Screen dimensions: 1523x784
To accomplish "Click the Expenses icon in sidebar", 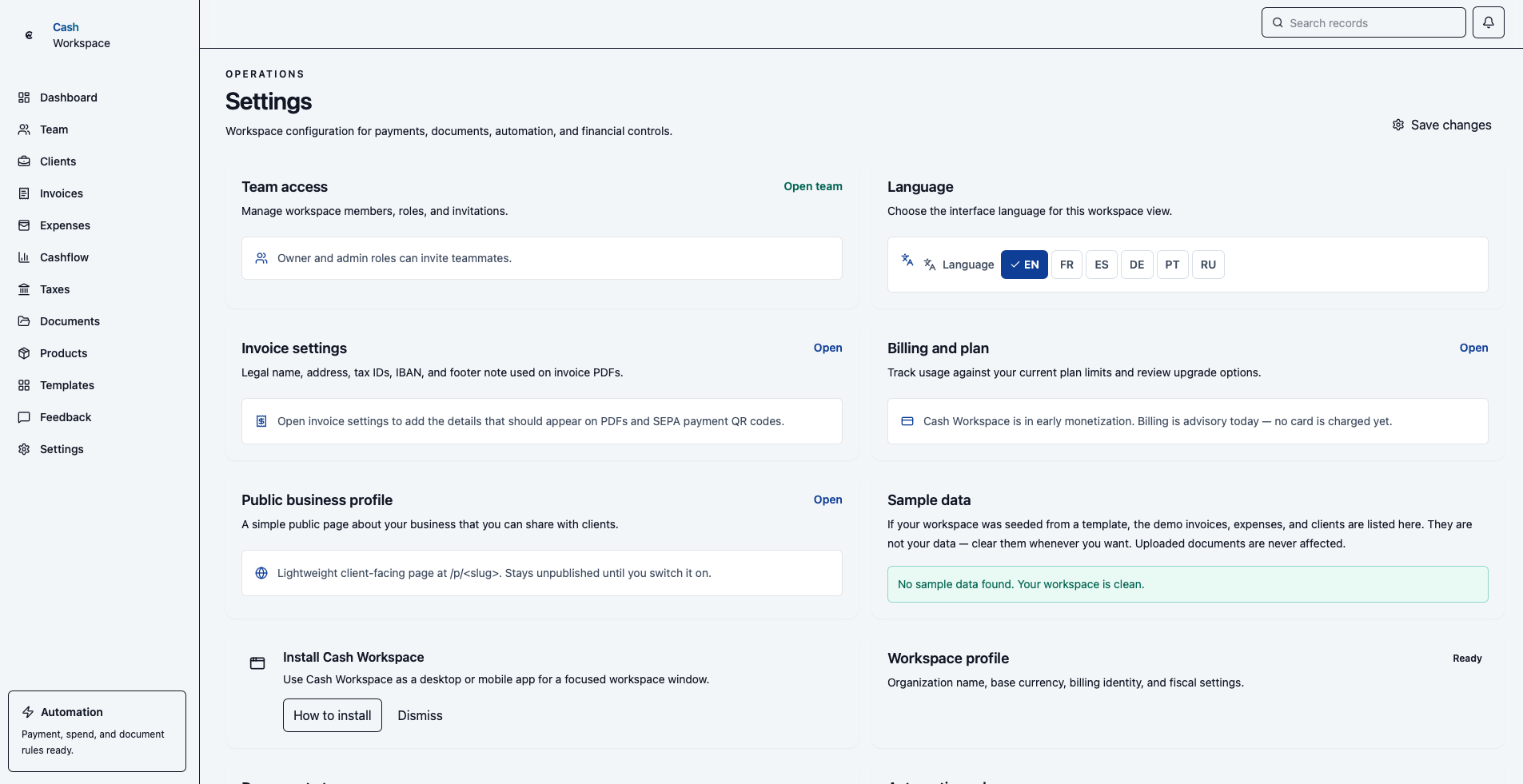I will pyautogui.click(x=24, y=225).
